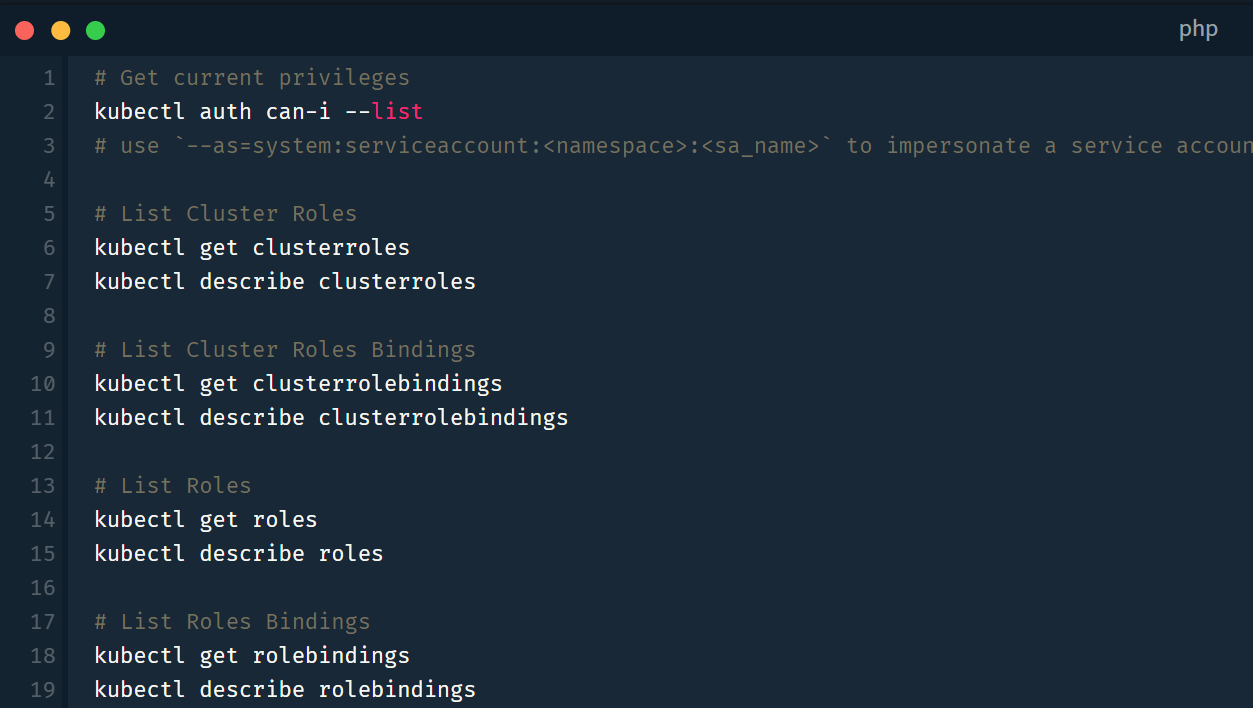1253x708 pixels.
Task: Click the 'List Cluster Roles Bindings' comment
Action: coord(285,350)
